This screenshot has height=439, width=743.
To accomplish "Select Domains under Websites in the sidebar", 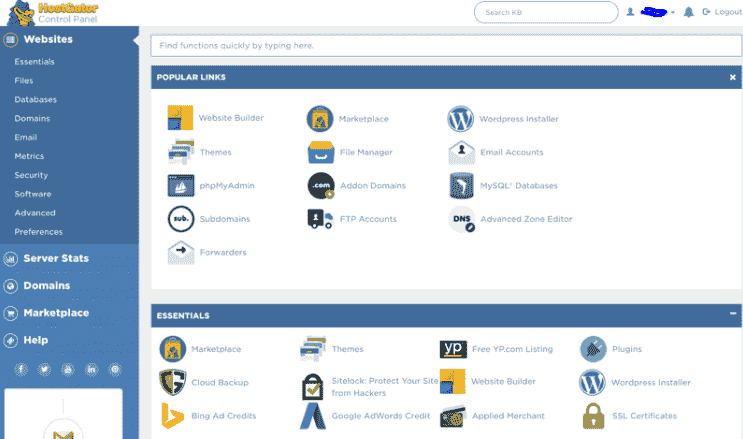I will 32,119.
